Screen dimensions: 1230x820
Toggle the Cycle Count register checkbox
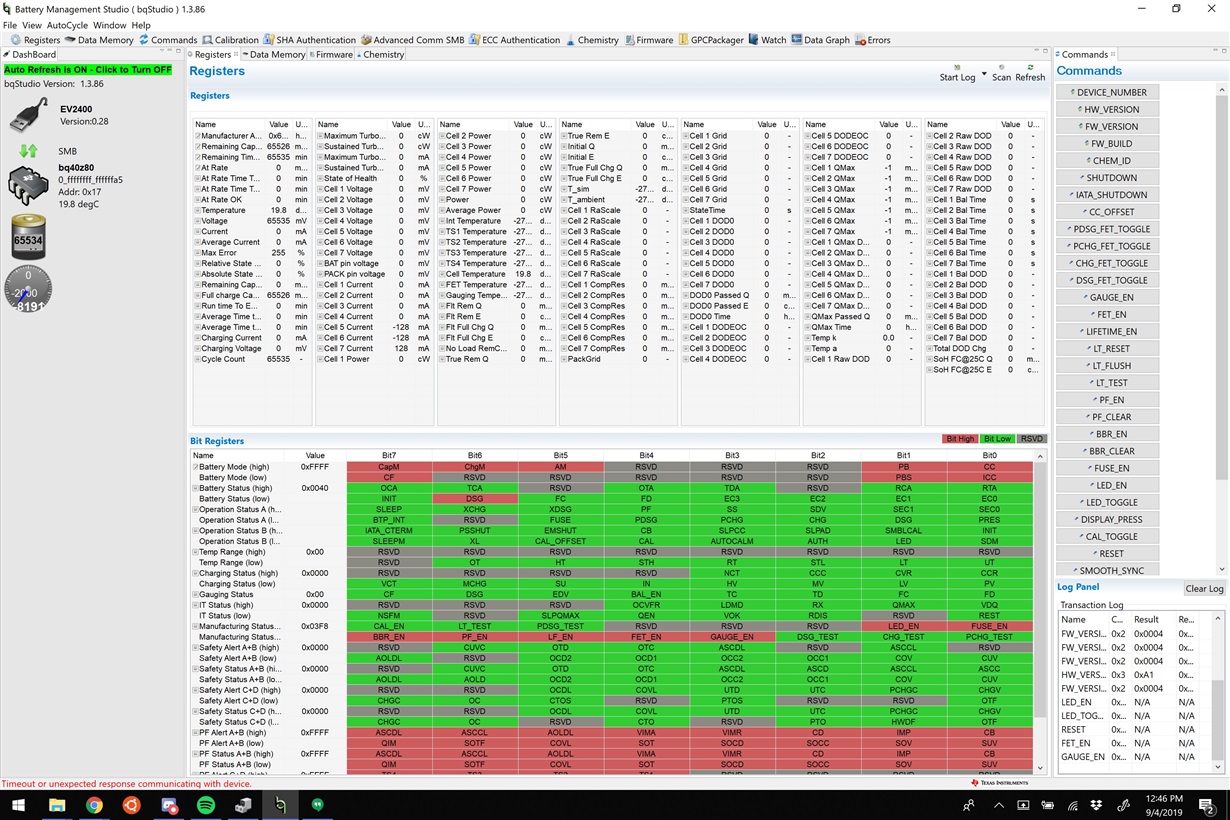pyautogui.click(x=198, y=359)
